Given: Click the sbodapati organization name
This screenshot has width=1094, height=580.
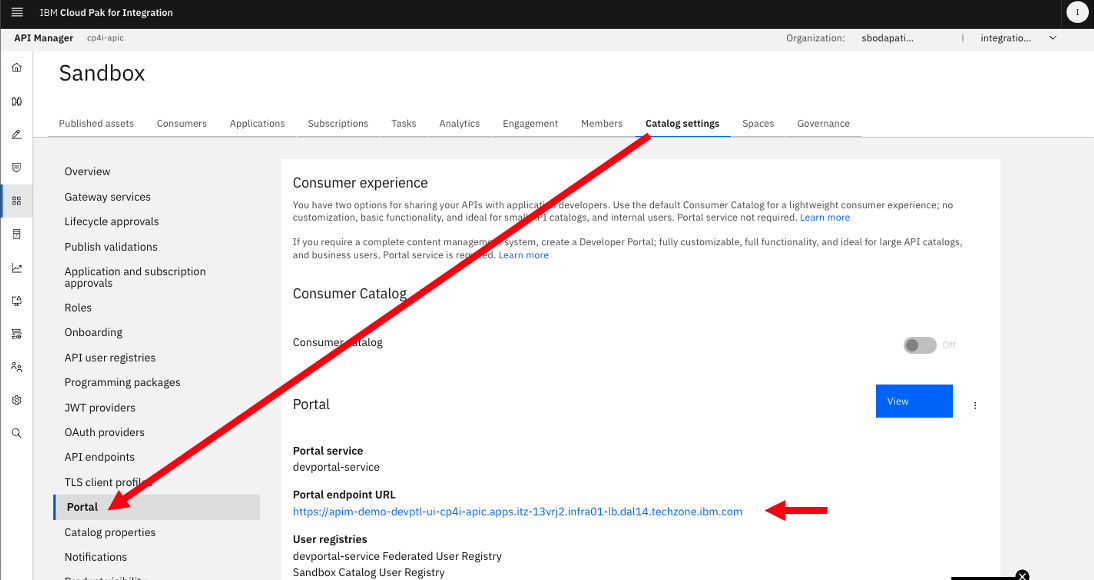Looking at the screenshot, I should pos(887,38).
